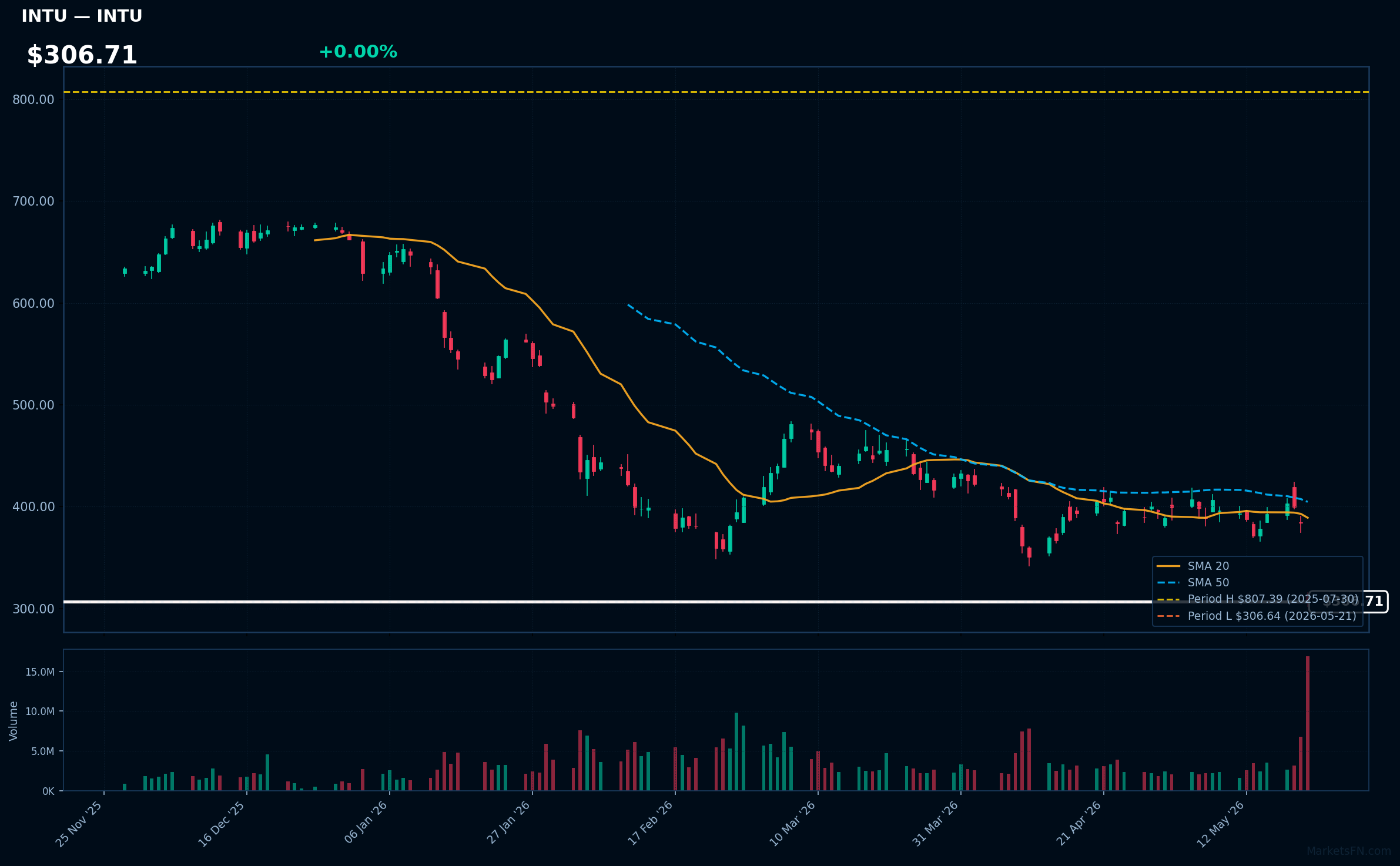Image resolution: width=1400 pixels, height=866 pixels.
Task: Click the SMA 20 legend entry
Action: click(x=1193, y=566)
